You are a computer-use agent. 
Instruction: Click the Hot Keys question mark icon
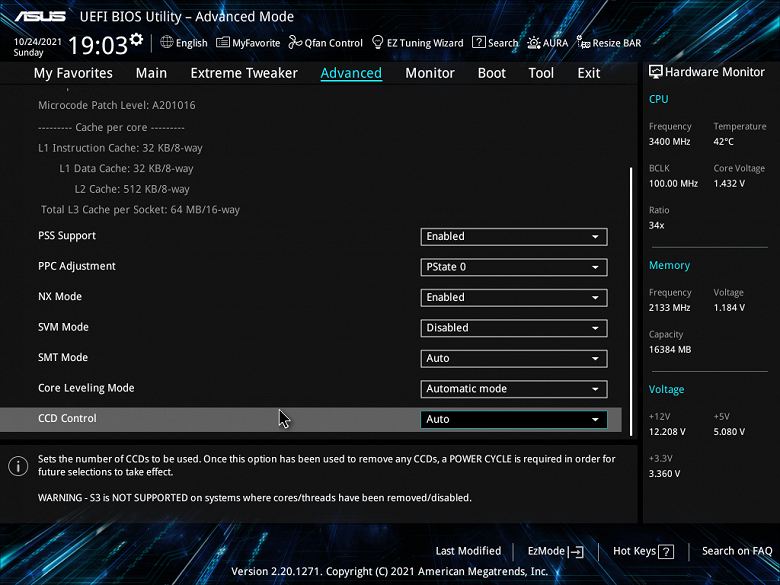click(x=666, y=552)
